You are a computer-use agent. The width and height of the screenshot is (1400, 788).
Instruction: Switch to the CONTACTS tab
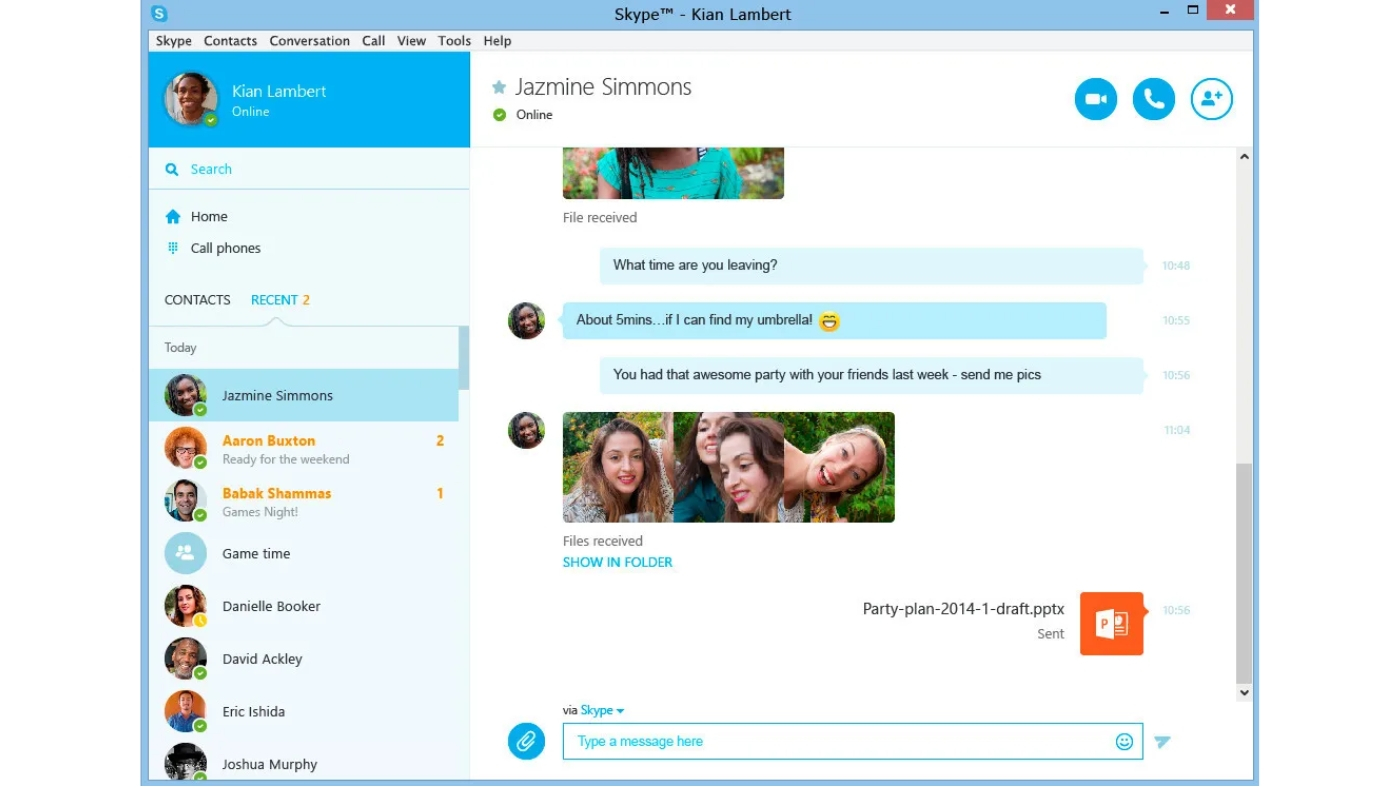(x=197, y=300)
